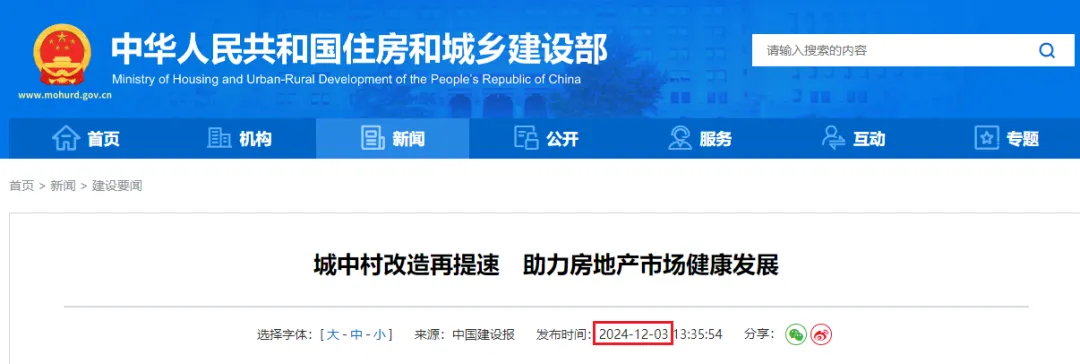Go to 新闻 in breadcrumb
Screen dimensions: 1080x364
[x=63, y=186]
